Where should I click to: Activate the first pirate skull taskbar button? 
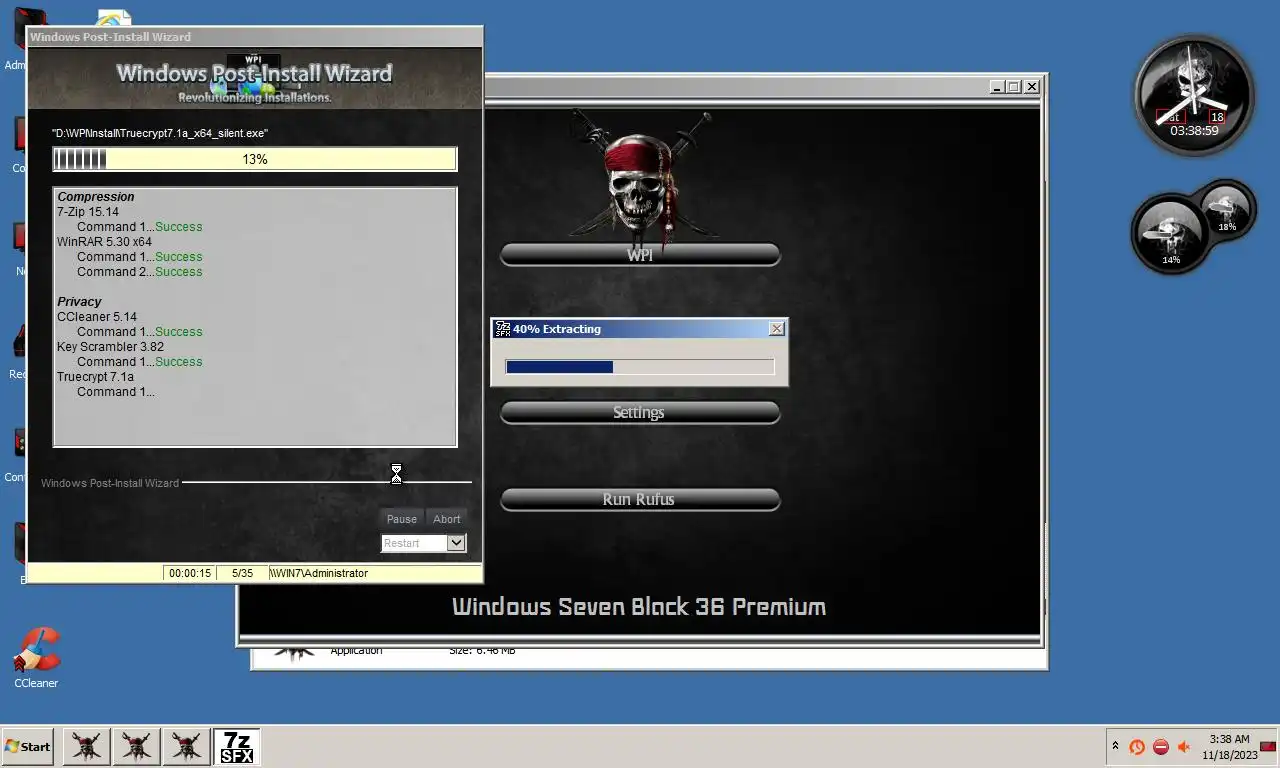pyautogui.click(x=86, y=747)
